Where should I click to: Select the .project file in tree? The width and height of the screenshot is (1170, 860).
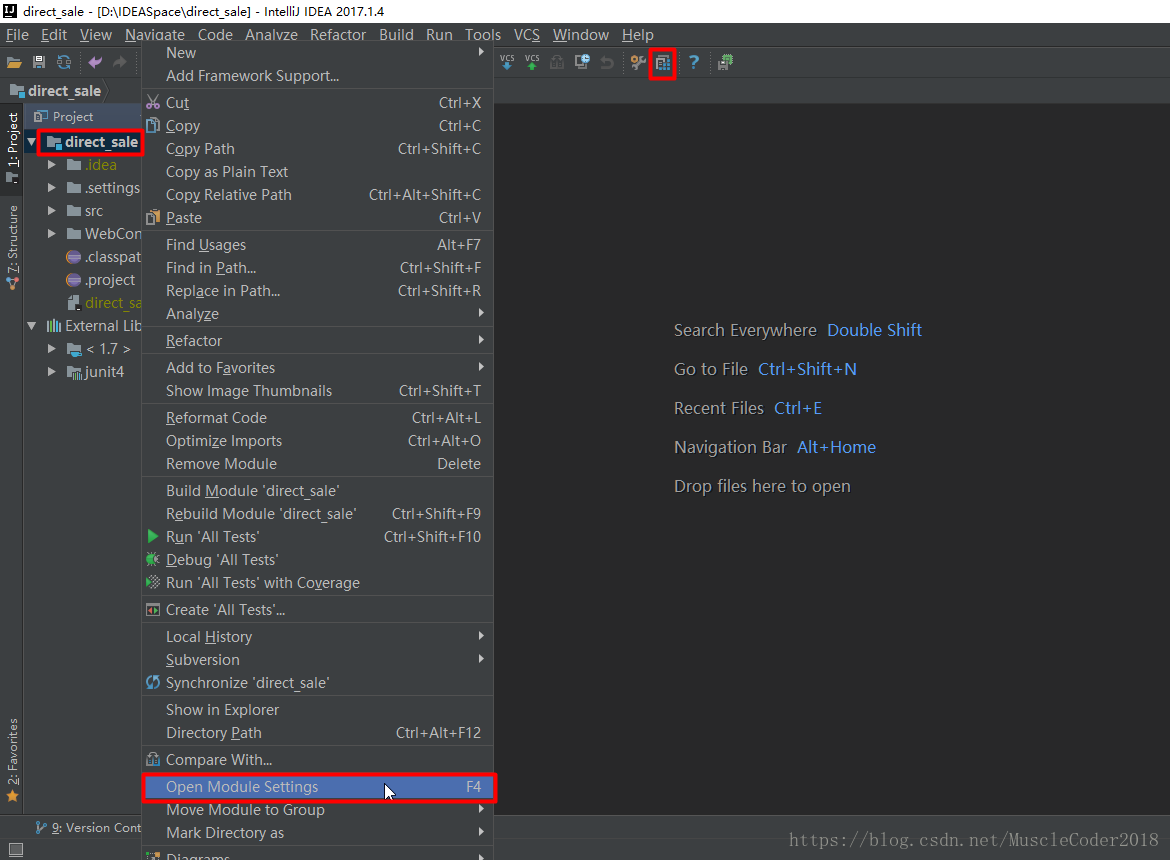click(101, 280)
